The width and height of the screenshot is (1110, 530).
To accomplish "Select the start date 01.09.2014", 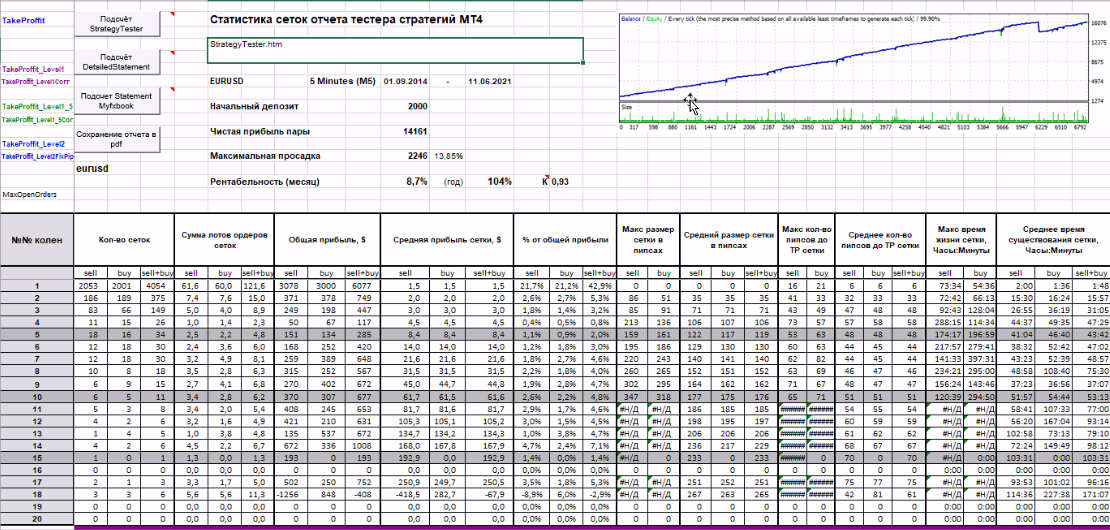I will point(406,81).
